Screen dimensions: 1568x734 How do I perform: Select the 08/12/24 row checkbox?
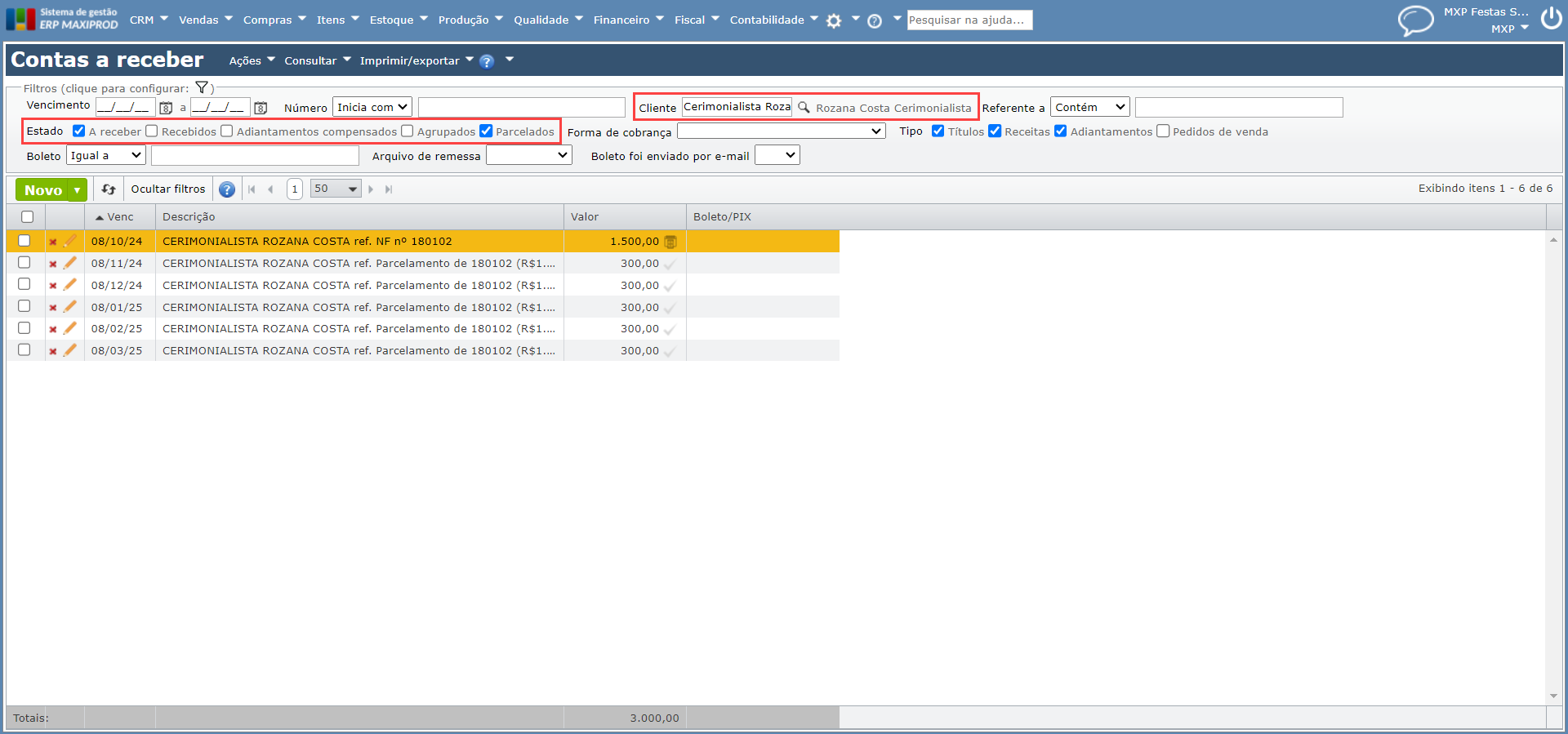[24, 284]
